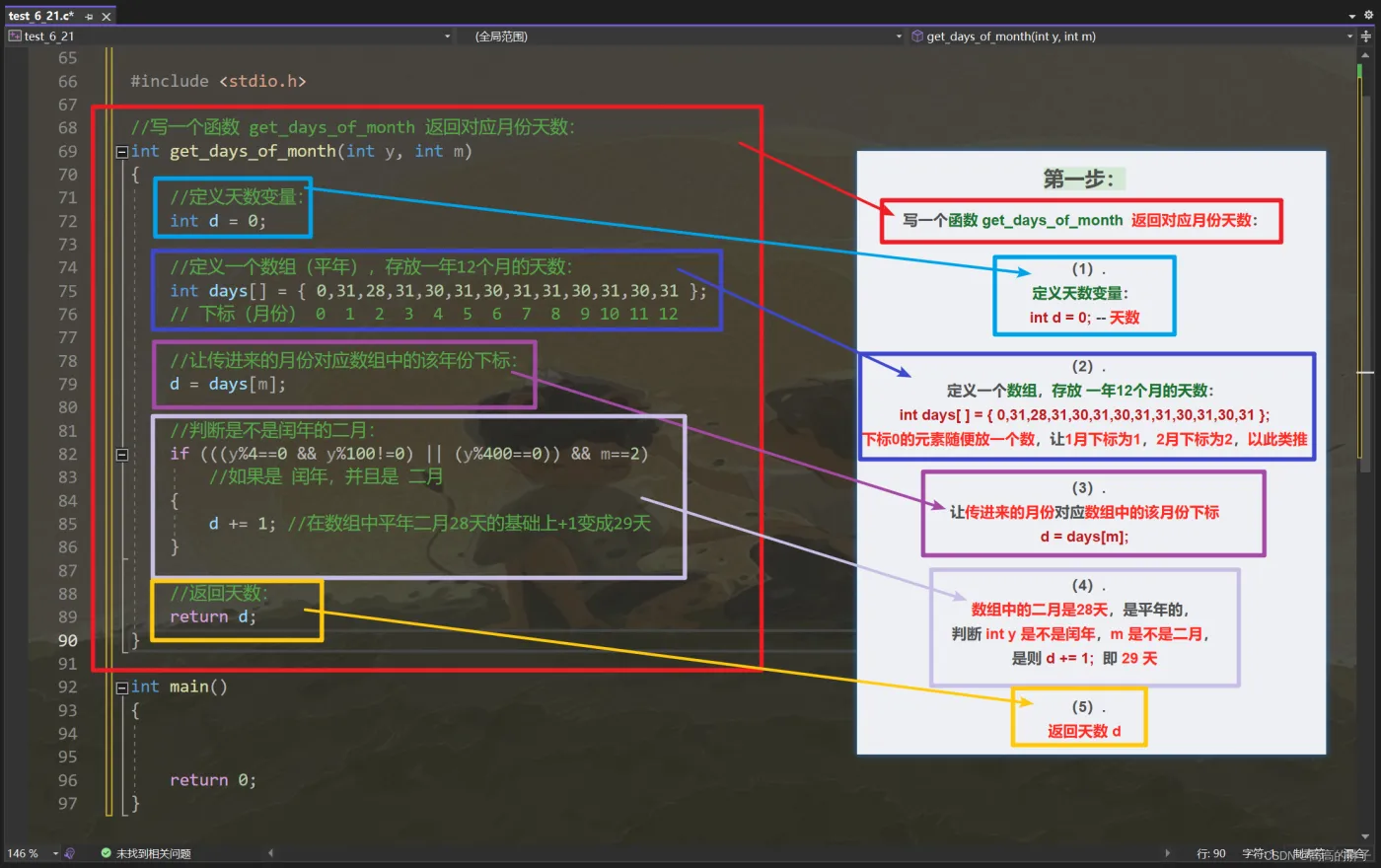Image resolution: width=1381 pixels, height=868 pixels.
Task: Click the 'int d = 0;' code line
Action: [218, 221]
